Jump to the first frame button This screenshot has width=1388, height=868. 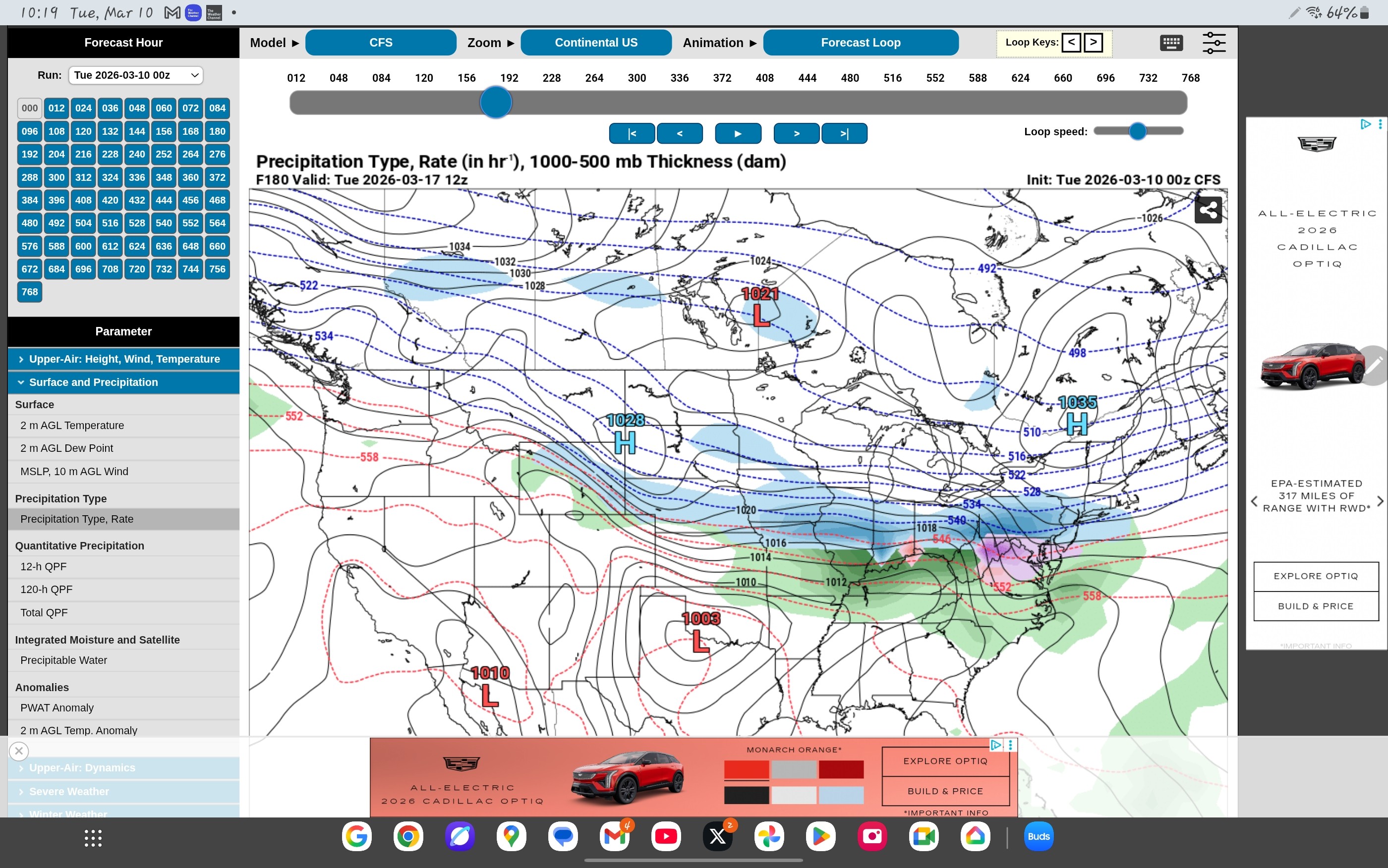point(632,133)
